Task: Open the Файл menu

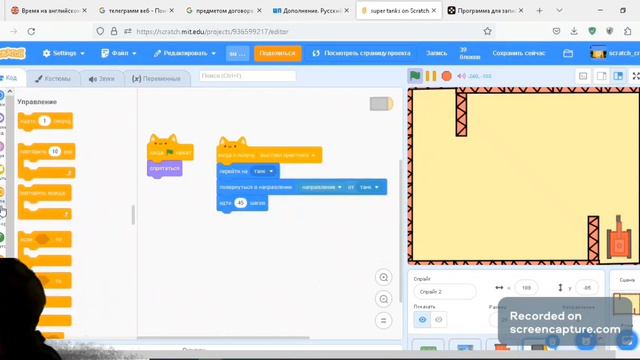Action: tap(119, 53)
